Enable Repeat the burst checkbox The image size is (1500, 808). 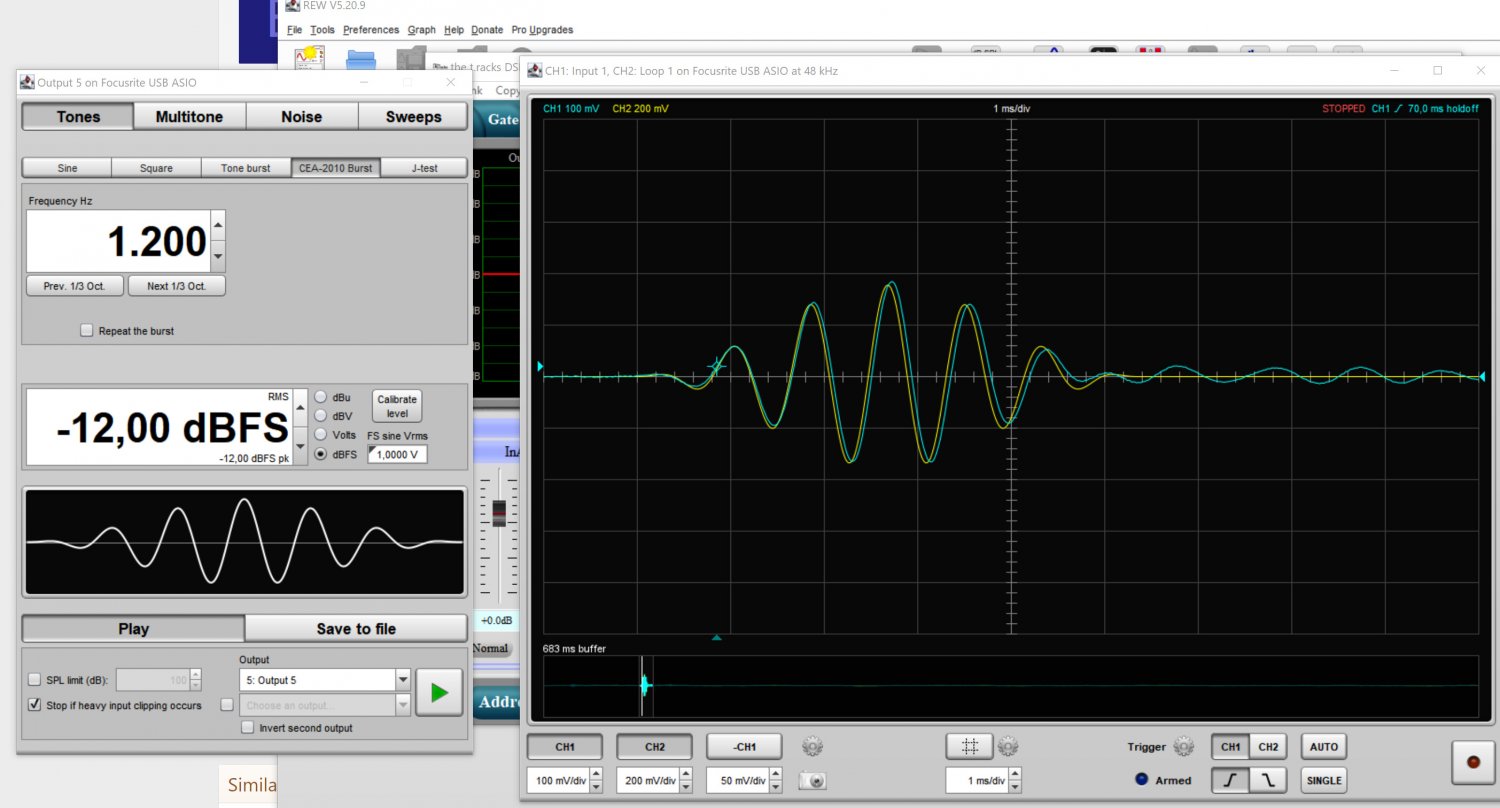coord(87,330)
